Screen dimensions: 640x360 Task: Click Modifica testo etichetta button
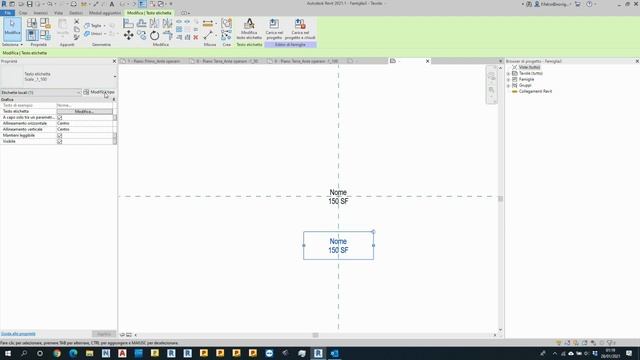click(x=249, y=29)
